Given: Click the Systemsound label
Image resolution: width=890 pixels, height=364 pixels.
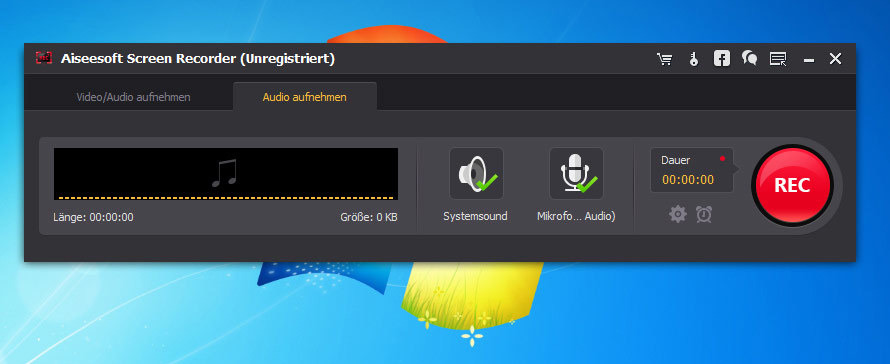Looking at the screenshot, I should click(476, 216).
